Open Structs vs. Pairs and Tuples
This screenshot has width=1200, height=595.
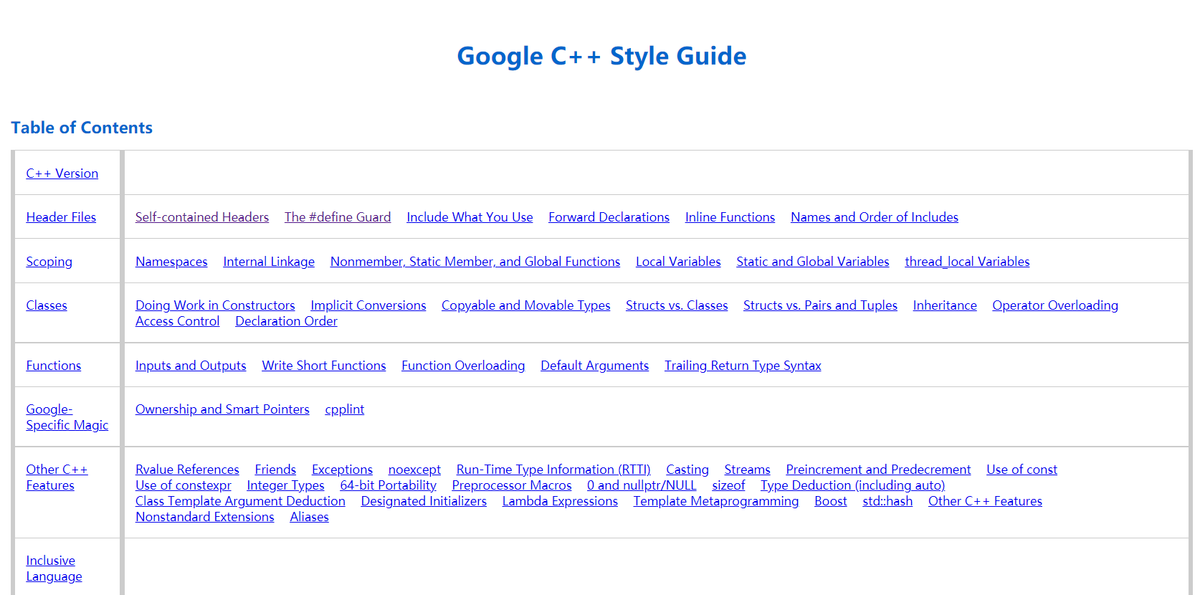click(x=821, y=305)
